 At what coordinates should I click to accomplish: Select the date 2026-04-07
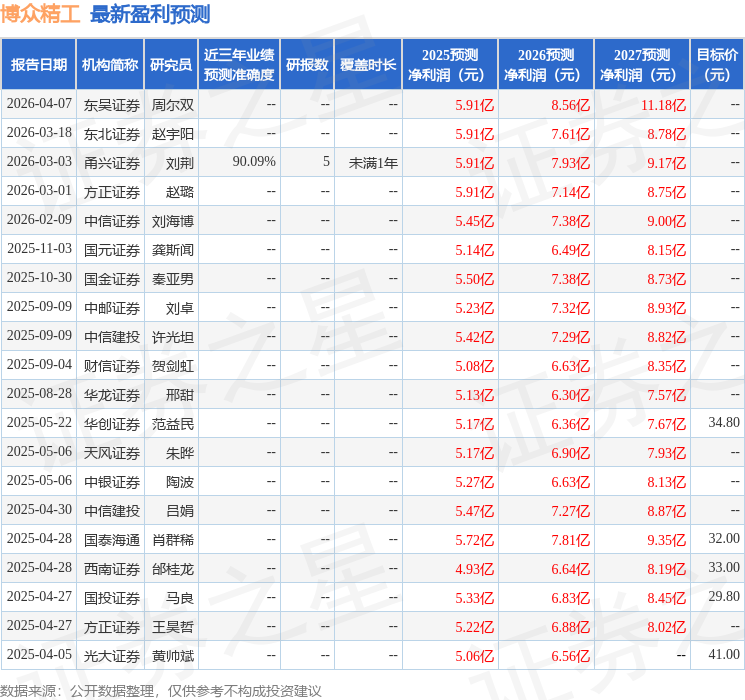pos(39,104)
